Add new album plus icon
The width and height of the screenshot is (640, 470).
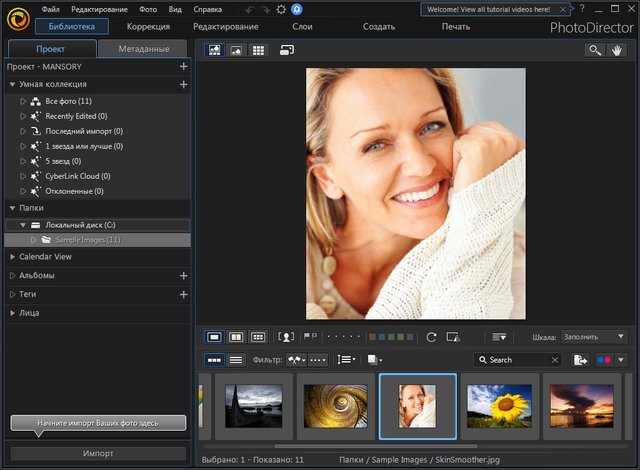pos(184,276)
